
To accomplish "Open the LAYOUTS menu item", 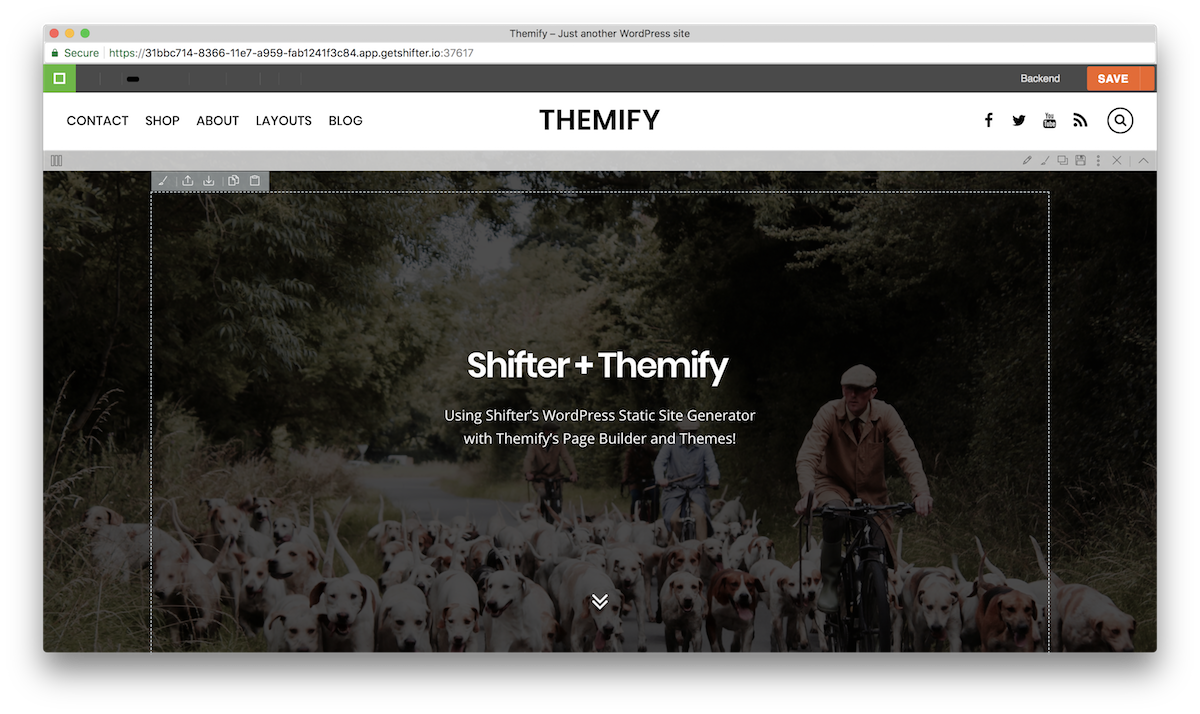I will click(x=284, y=120).
